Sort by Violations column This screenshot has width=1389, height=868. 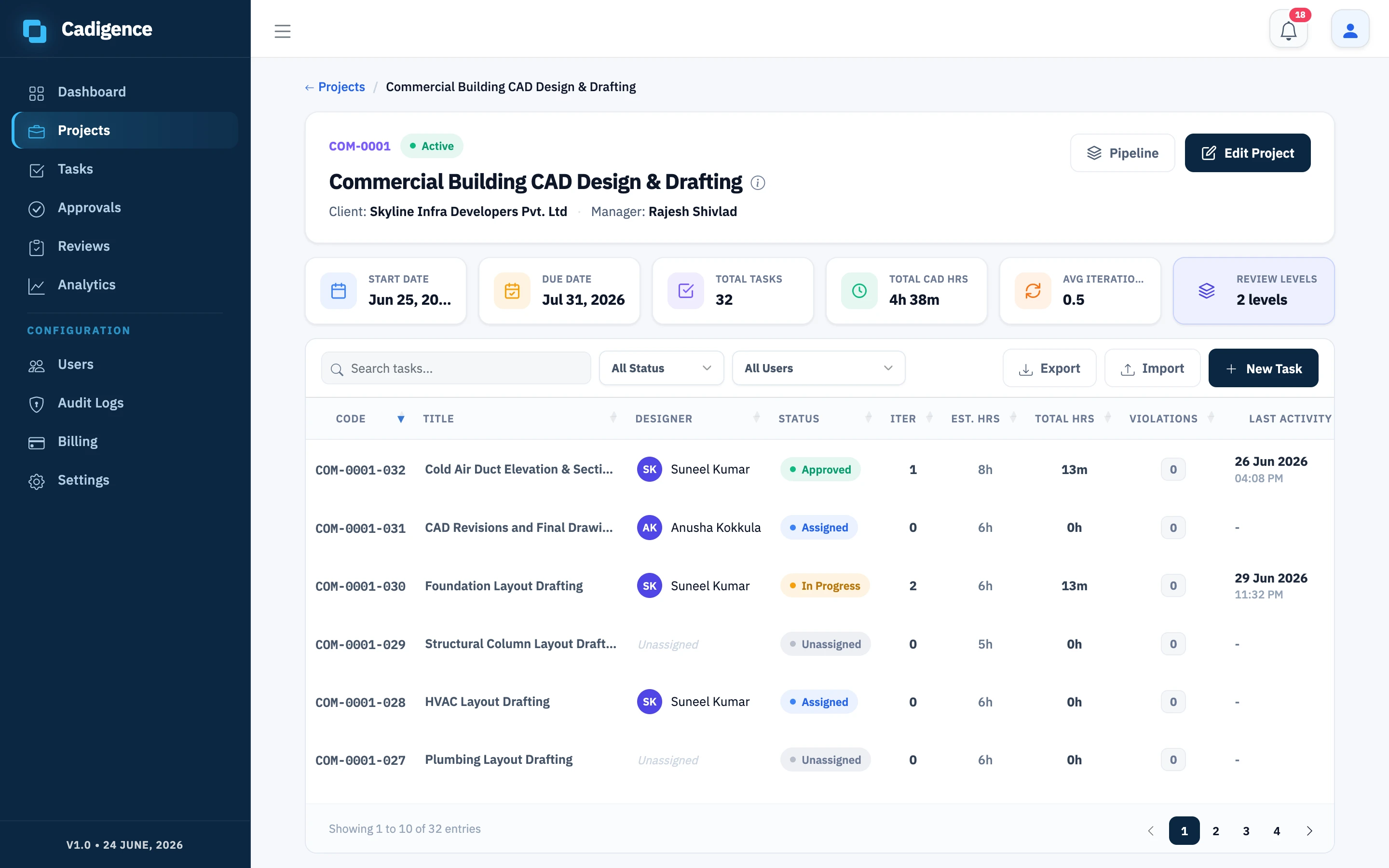(1171, 419)
